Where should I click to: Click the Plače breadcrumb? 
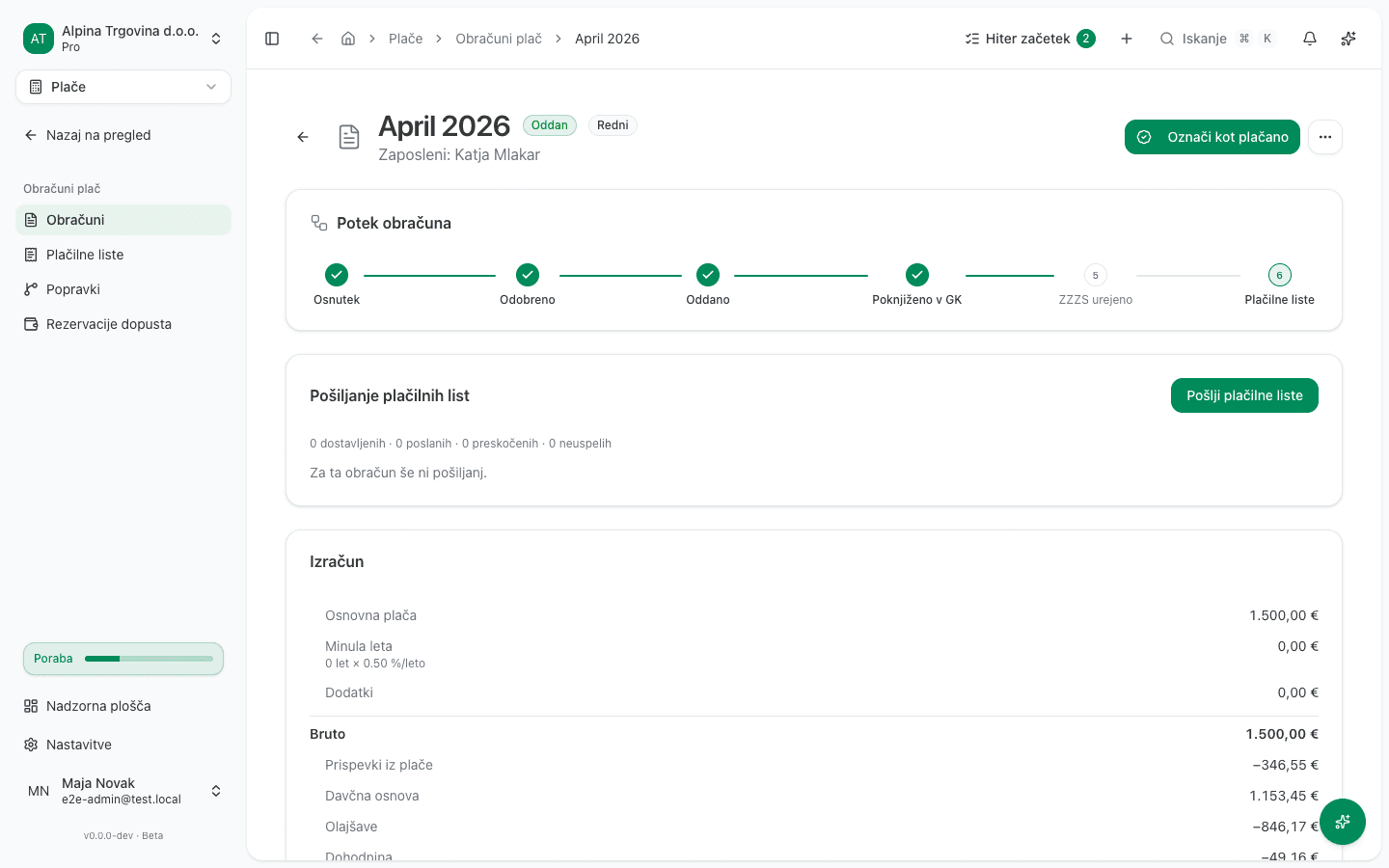(x=406, y=39)
